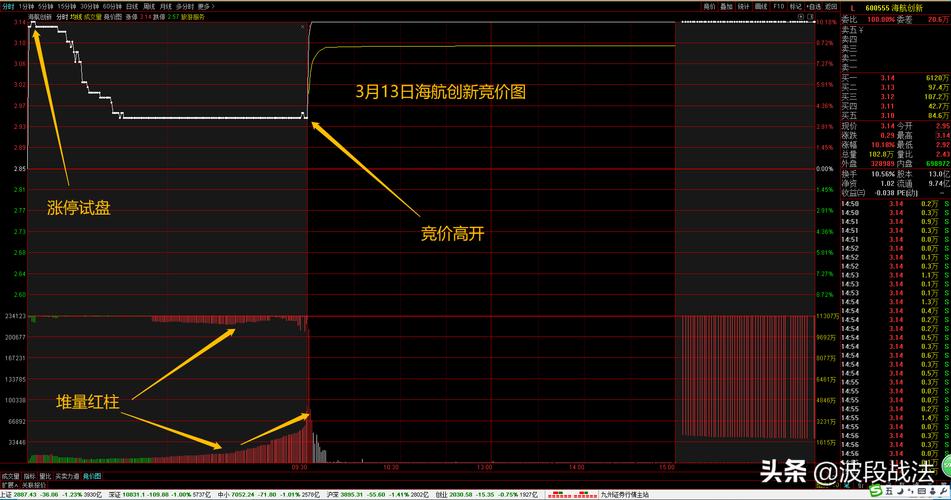The width and height of the screenshot is (951, 500).
Task: Open the 关联报价 tab
Action: (34, 485)
